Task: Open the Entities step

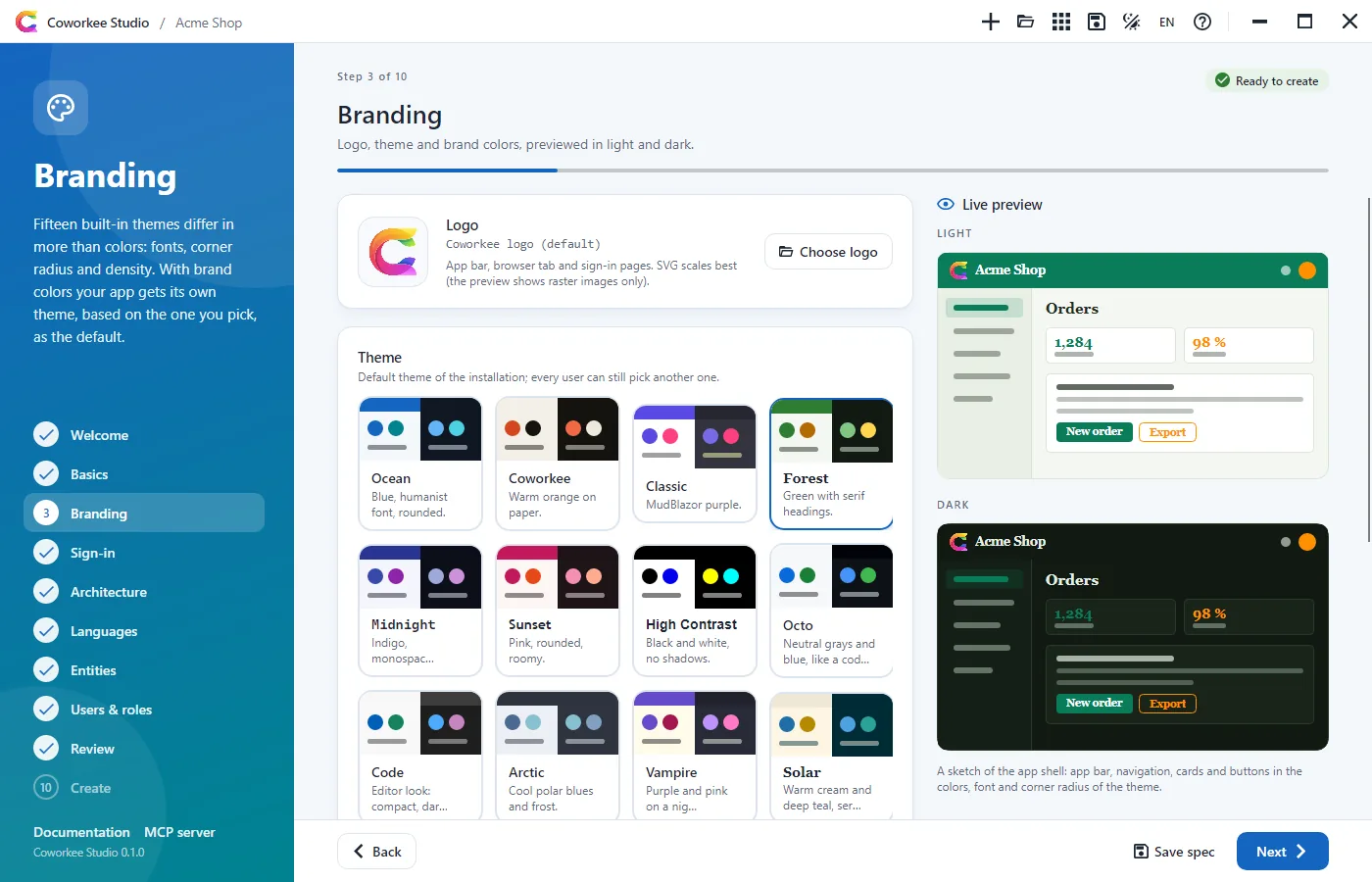Action: 144,670
